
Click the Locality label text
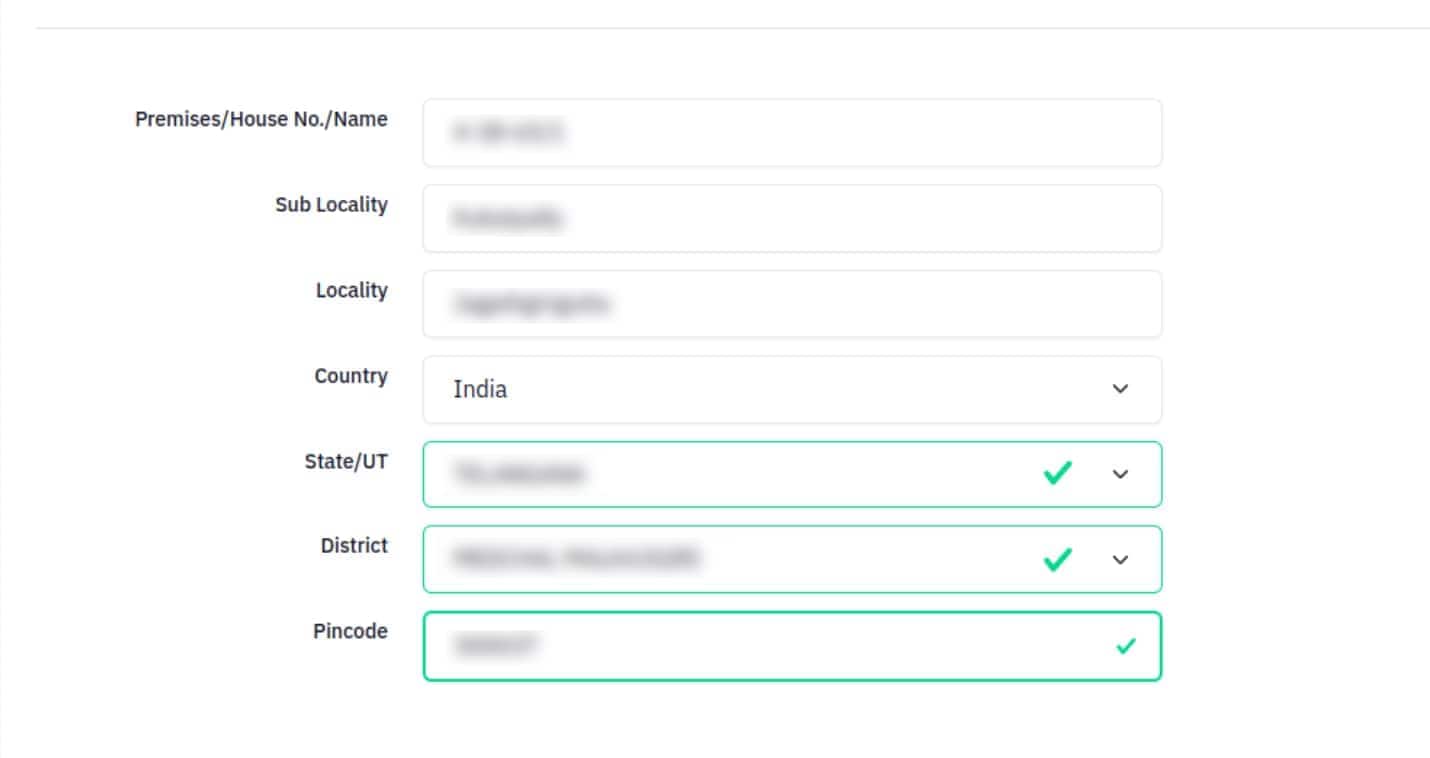pos(351,290)
